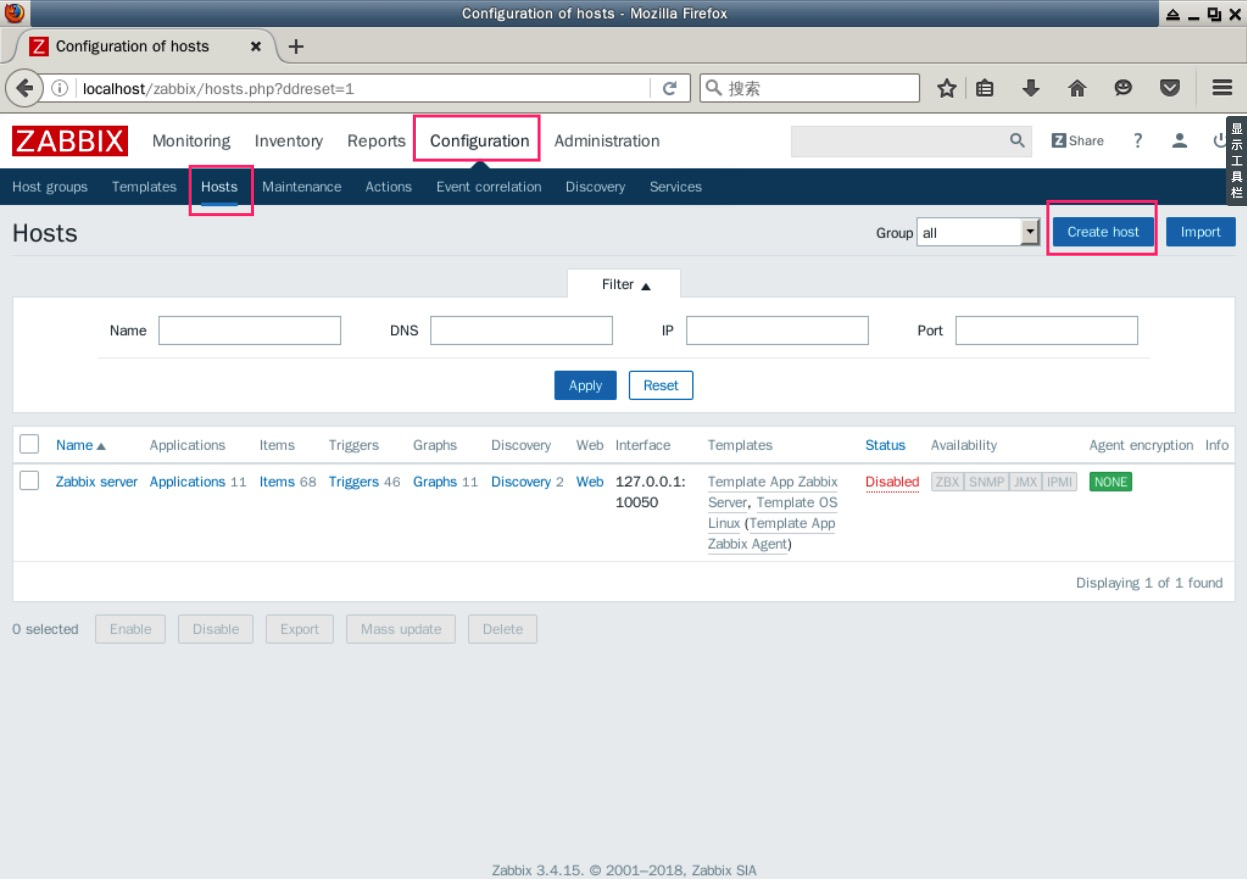Open the Firefox menu hamburger icon

click(x=1221, y=87)
